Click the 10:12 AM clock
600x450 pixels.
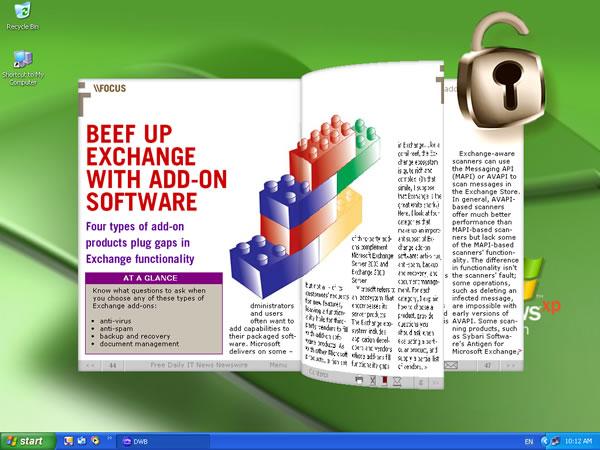click(578, 441)
